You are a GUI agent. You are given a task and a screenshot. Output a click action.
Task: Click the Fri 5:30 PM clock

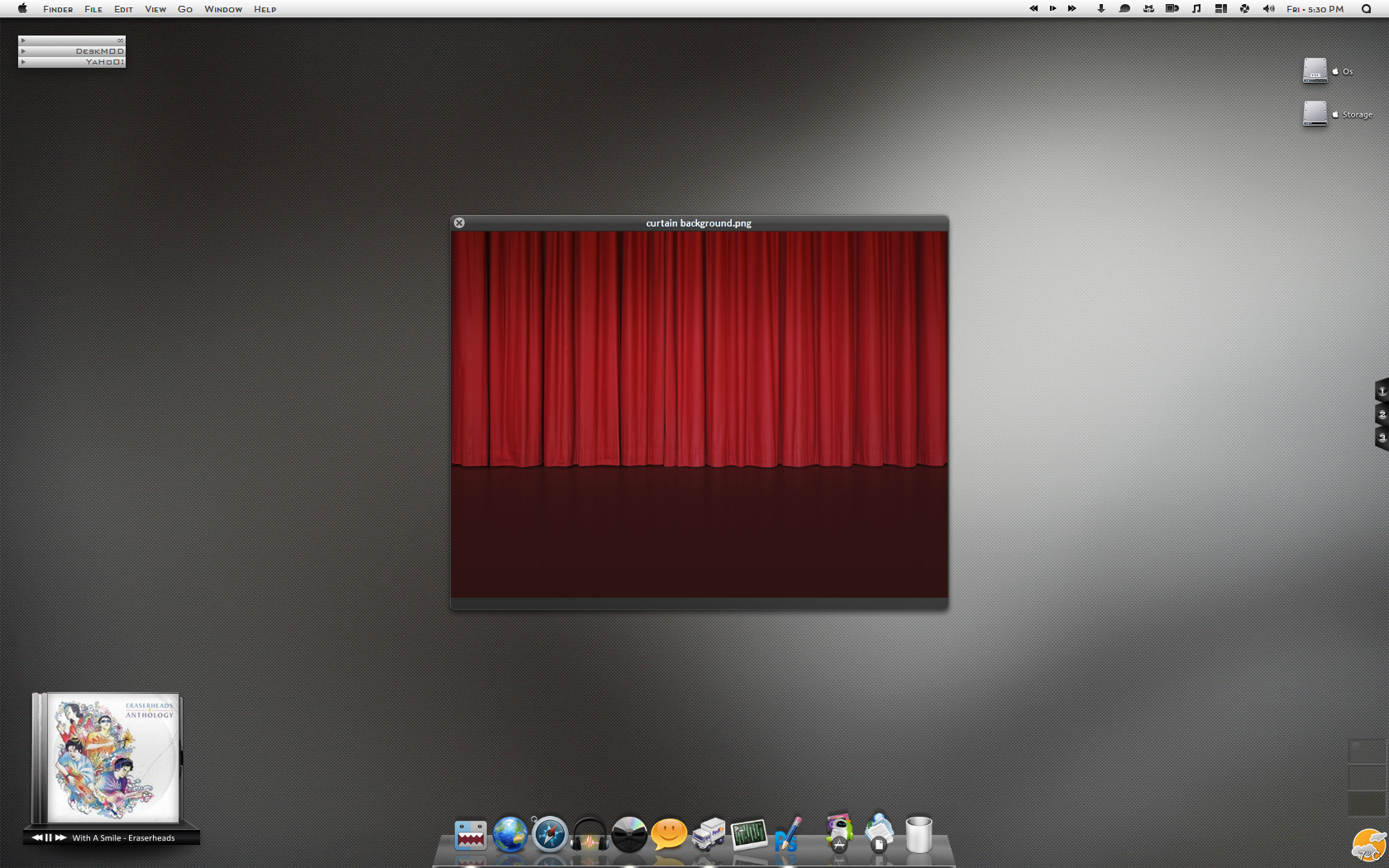(1315, 9)
